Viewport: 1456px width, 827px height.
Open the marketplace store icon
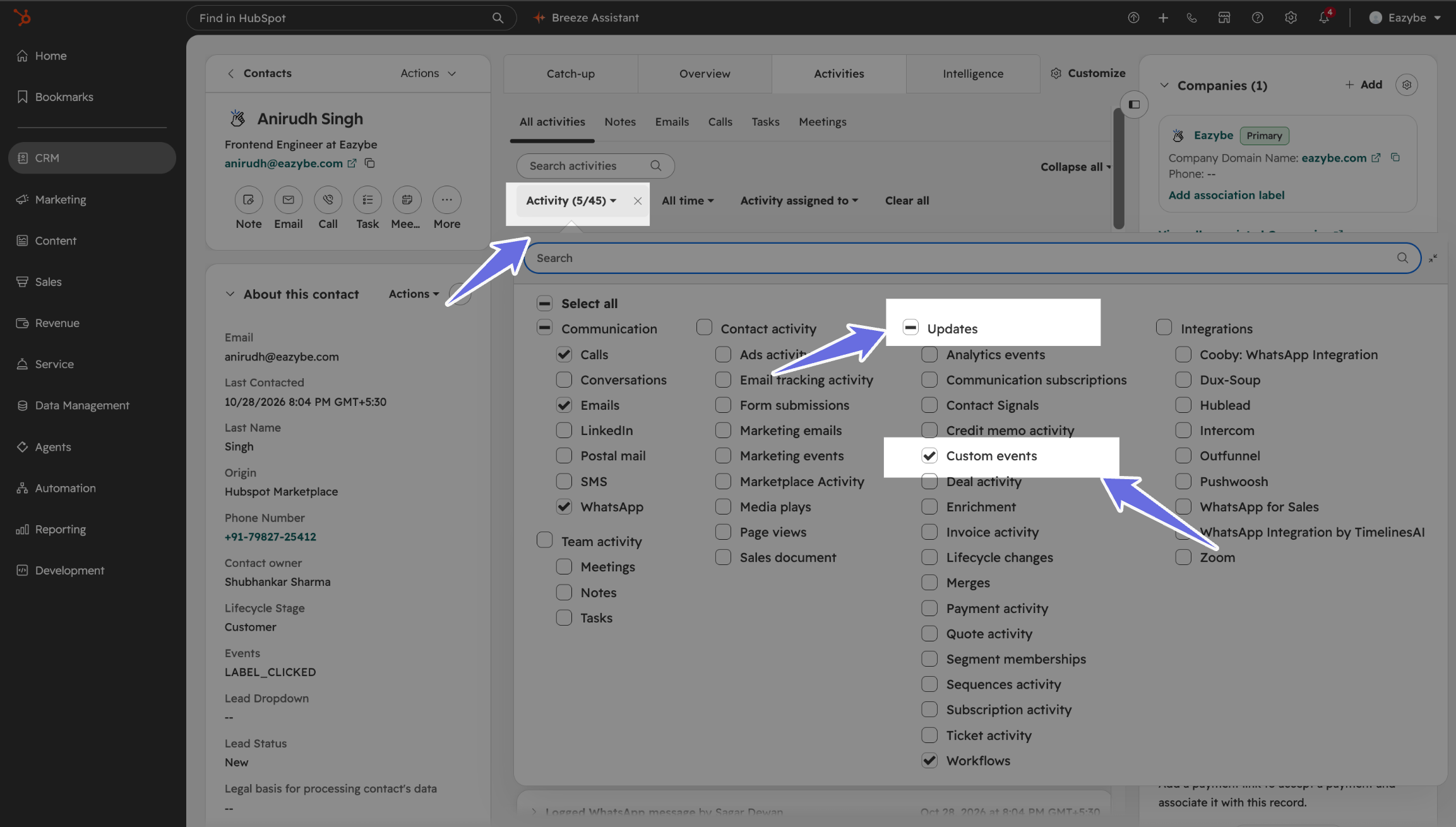(1224, 18)
